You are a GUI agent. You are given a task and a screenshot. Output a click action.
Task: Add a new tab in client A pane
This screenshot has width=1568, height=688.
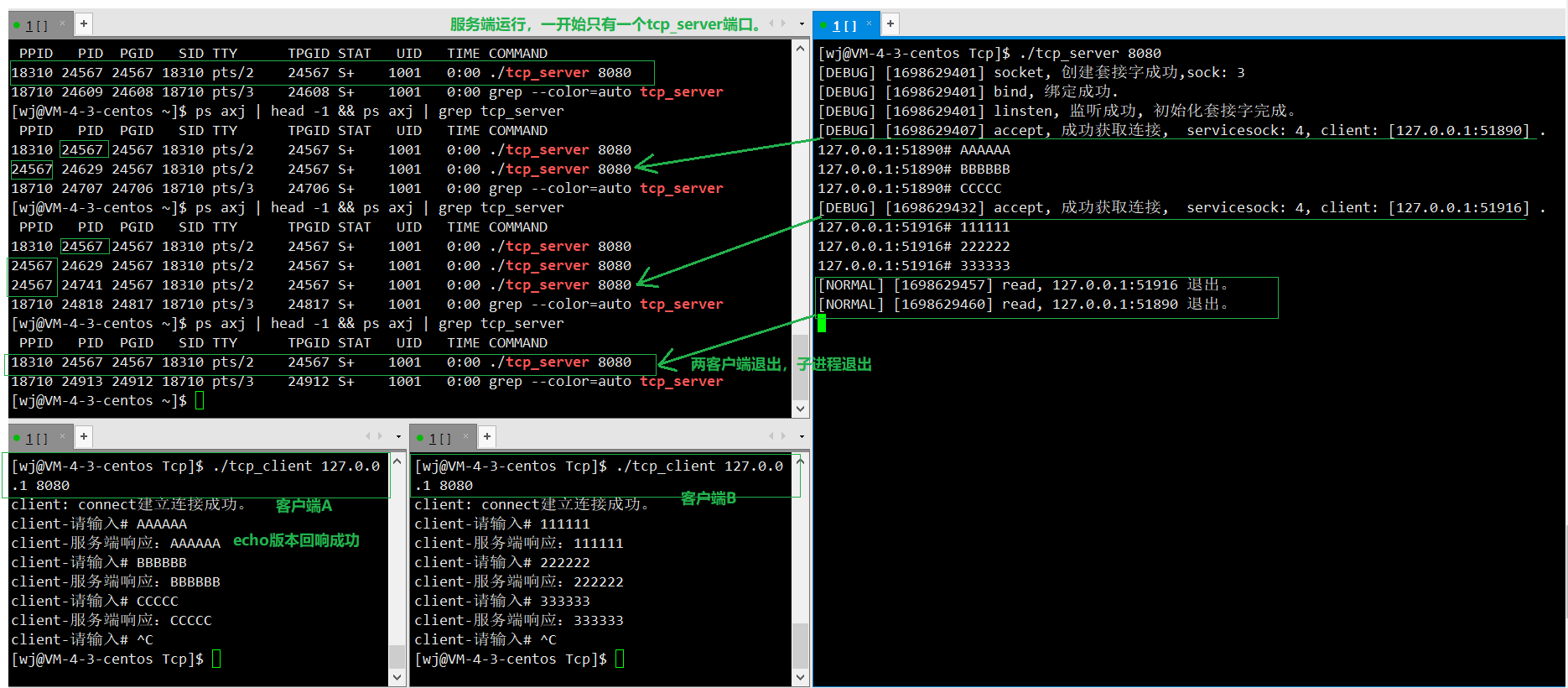point(84,436)
